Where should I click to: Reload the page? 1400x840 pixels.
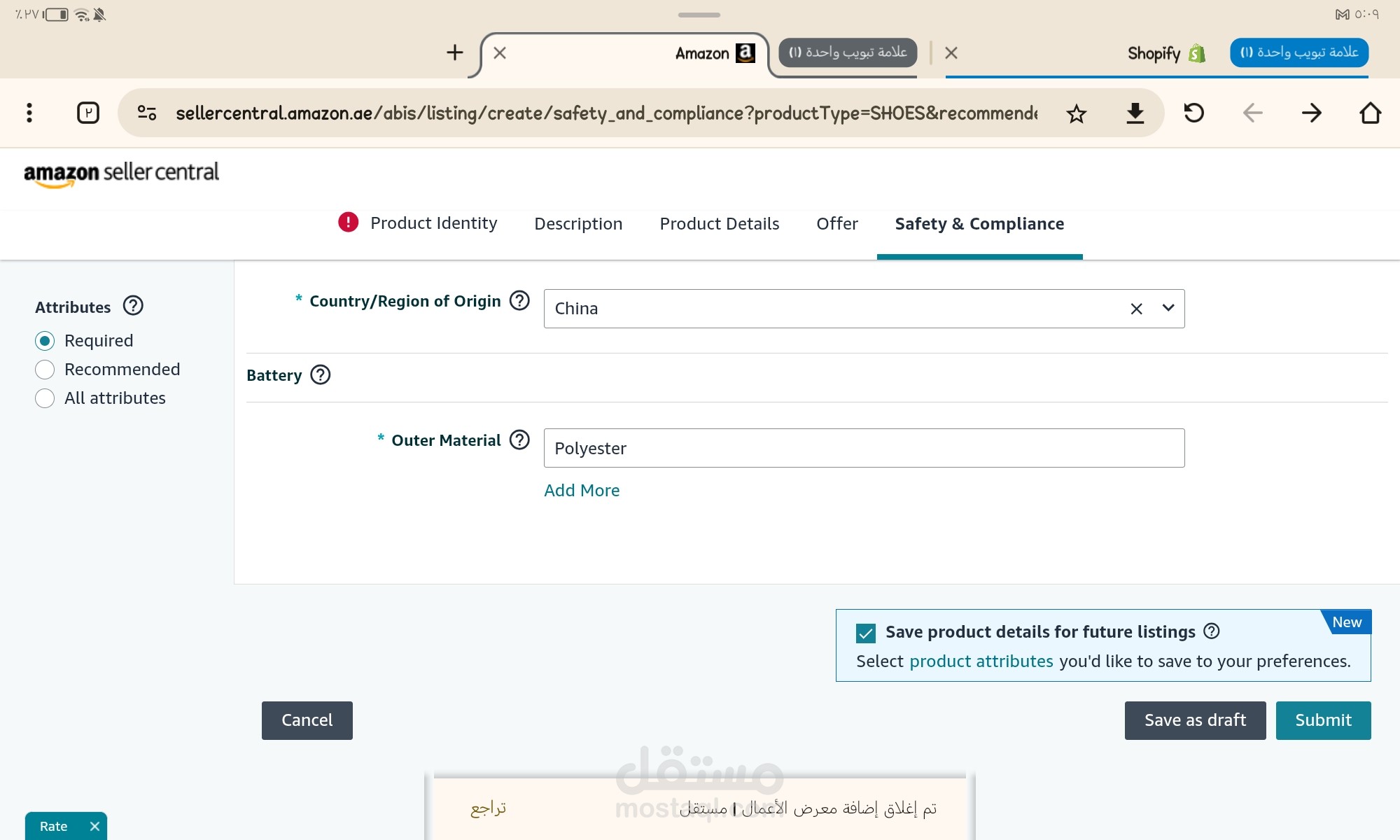click(1193, 112)
